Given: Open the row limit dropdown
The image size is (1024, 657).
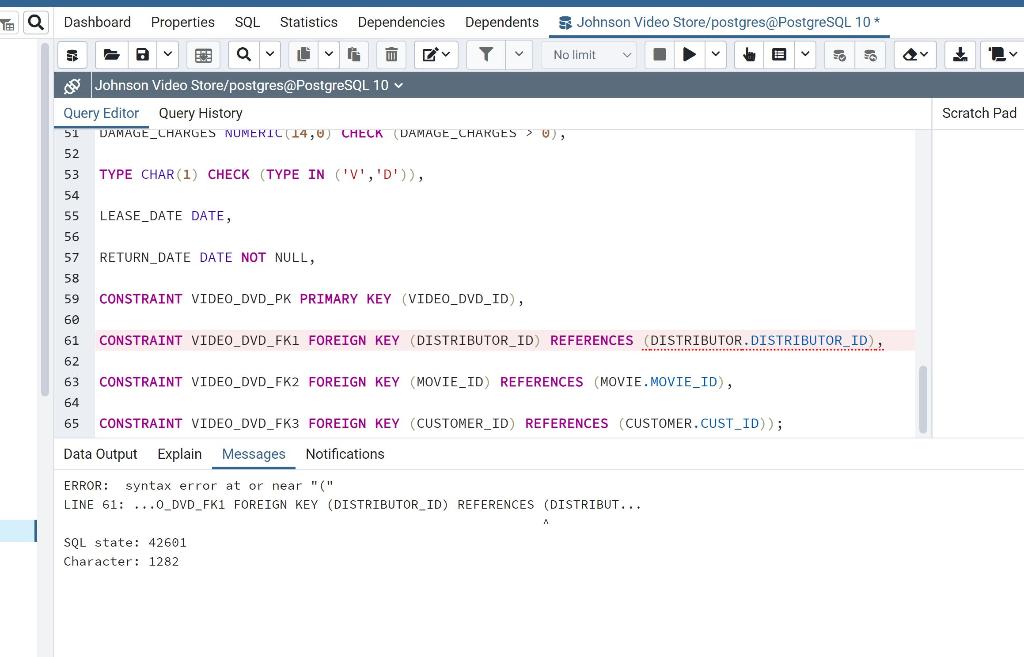Looking at the screenshot, I should pyautogui.click(x=589, y=55).
